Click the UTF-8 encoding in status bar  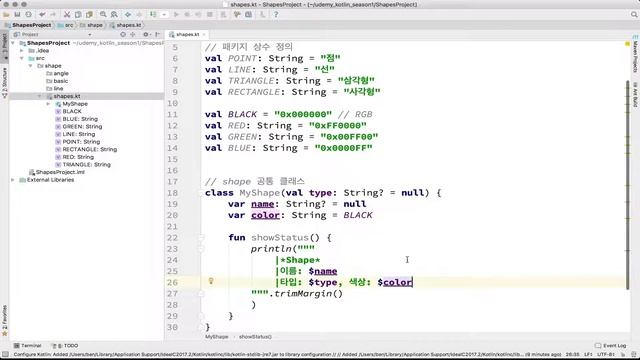pos(607,355)
